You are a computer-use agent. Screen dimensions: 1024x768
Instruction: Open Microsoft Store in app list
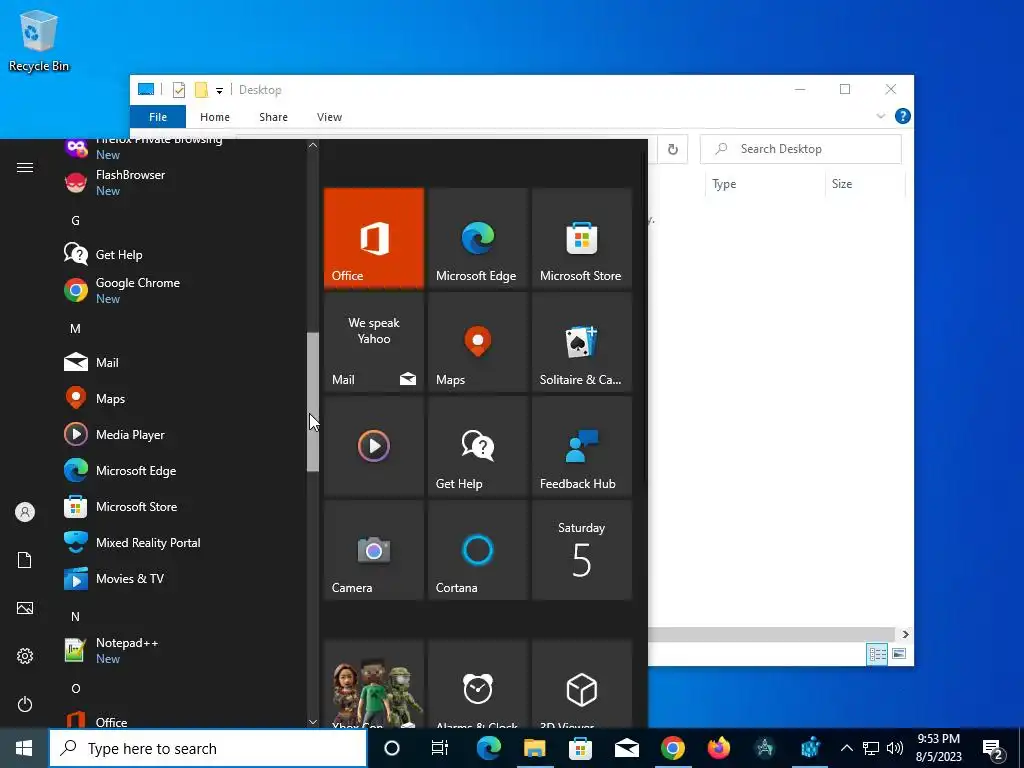[183, 506]
